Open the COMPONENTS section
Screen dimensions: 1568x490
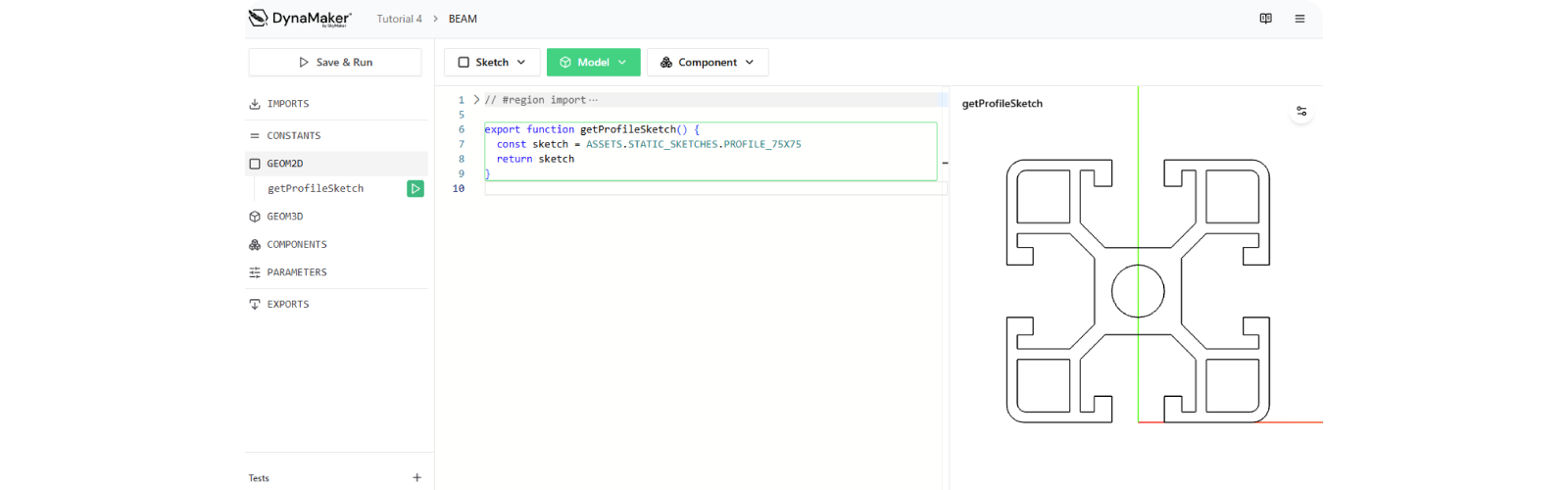297,245
